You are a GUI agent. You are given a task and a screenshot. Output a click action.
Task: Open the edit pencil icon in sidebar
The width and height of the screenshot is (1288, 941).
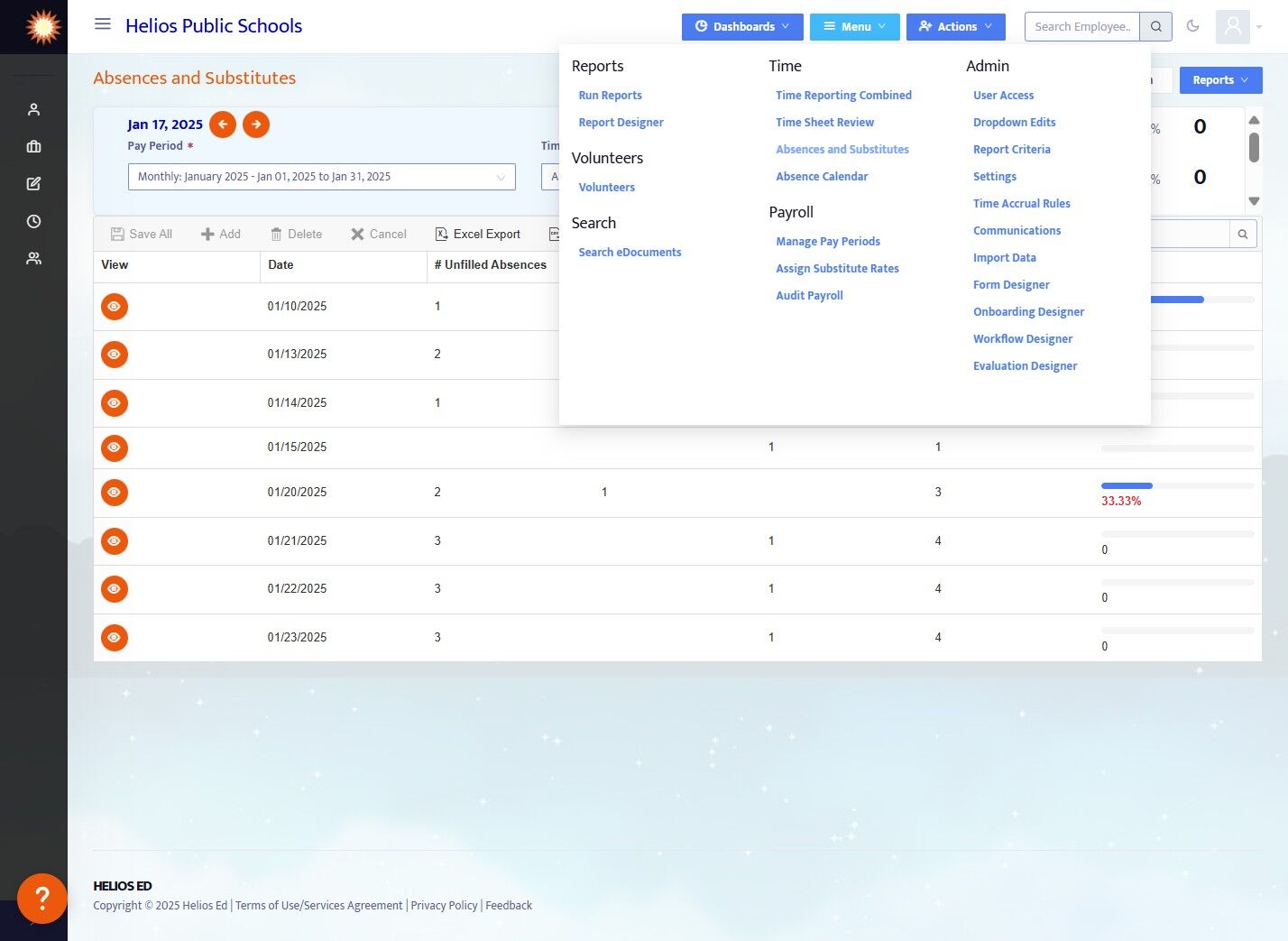point(34,184)
